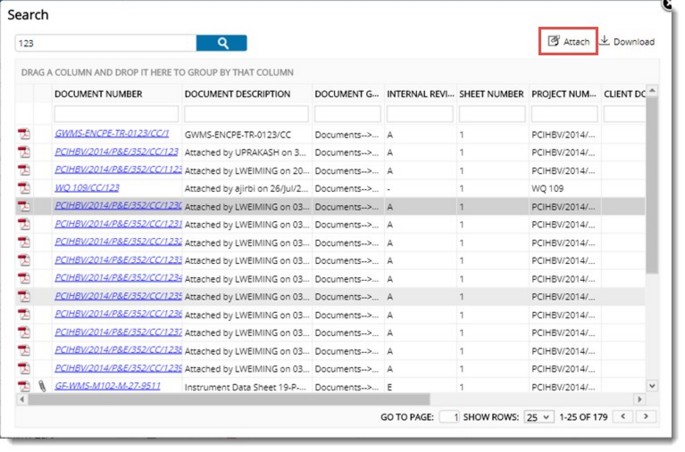Close the Search dialog
685x452 pixels.
[x=669, y=5]
